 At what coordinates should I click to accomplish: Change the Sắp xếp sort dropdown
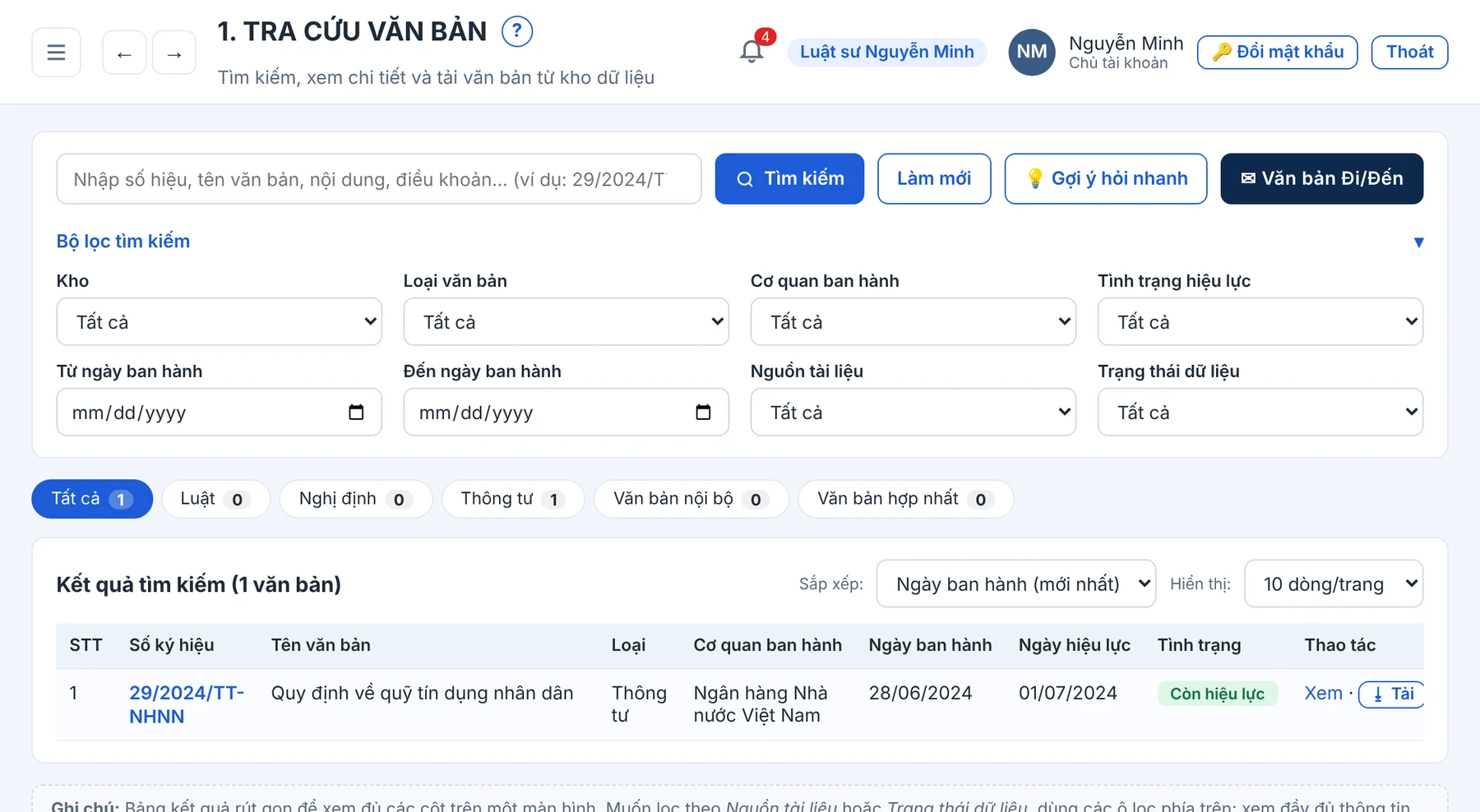[1016, 584]
